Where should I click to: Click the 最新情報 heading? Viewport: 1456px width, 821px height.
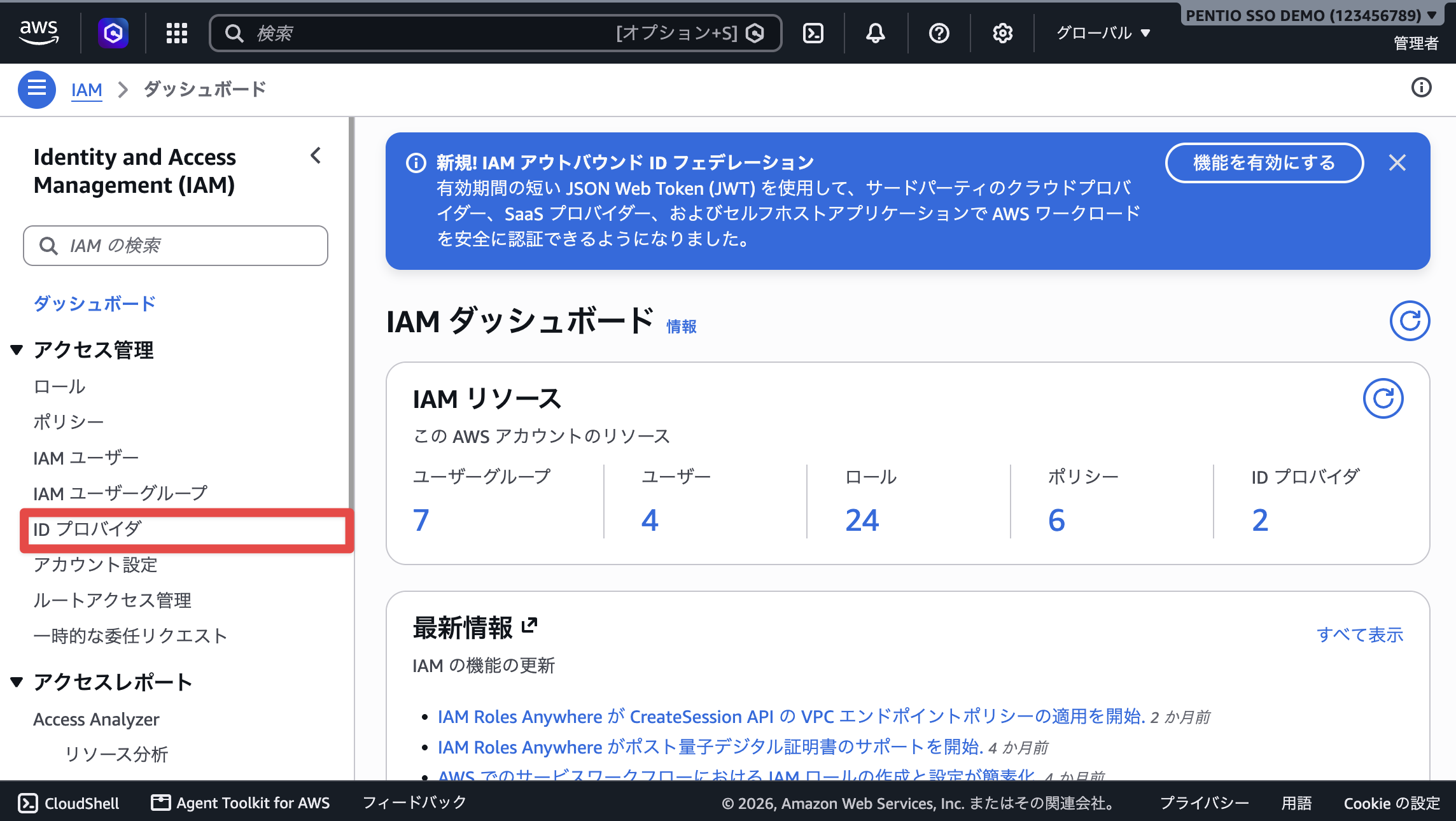coord(463,628)
